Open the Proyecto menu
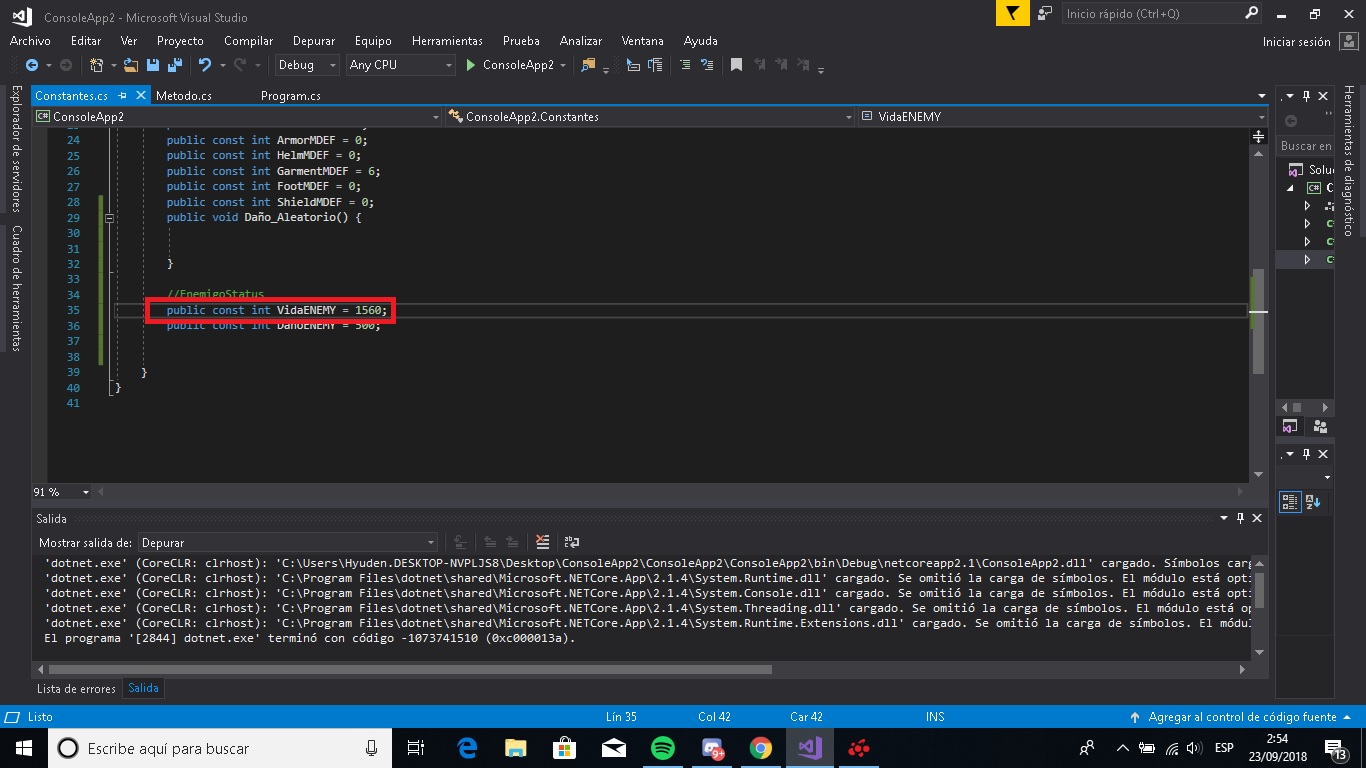 coord(180,41)
